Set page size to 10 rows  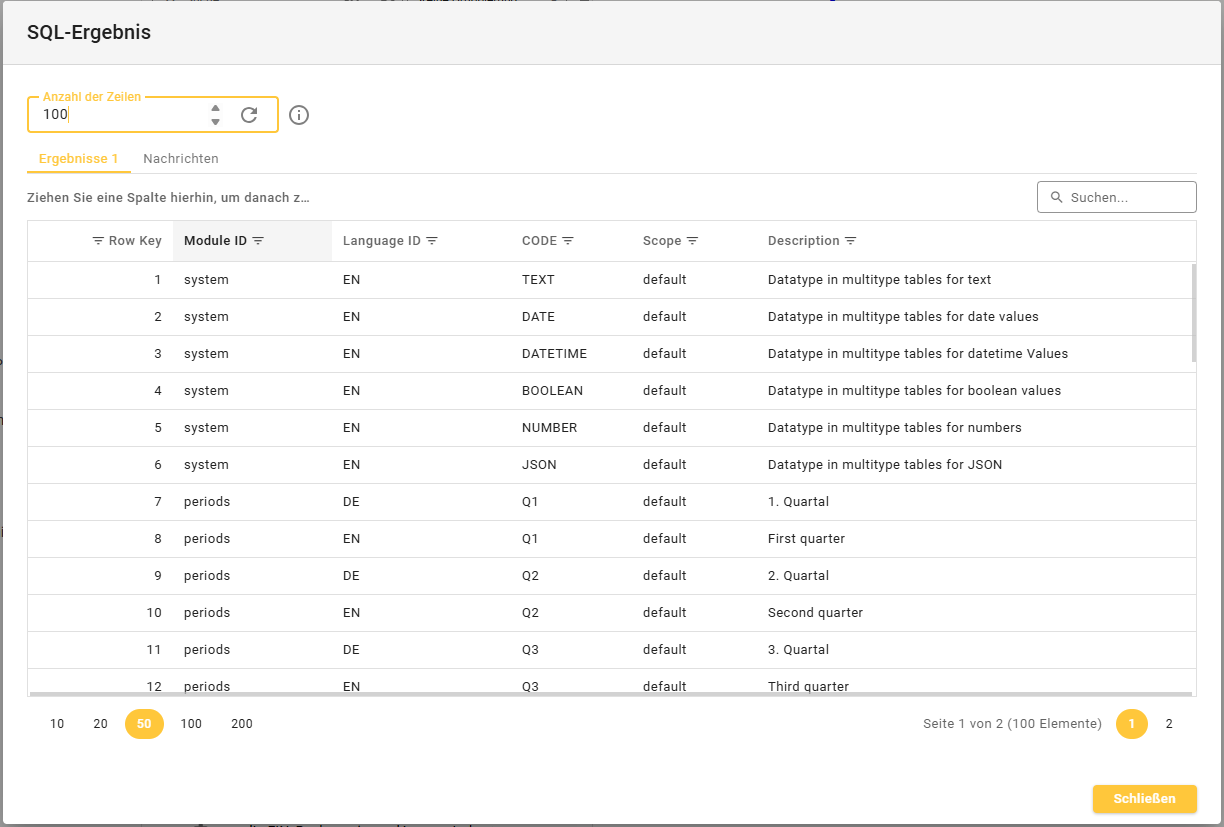coord(57,724)
